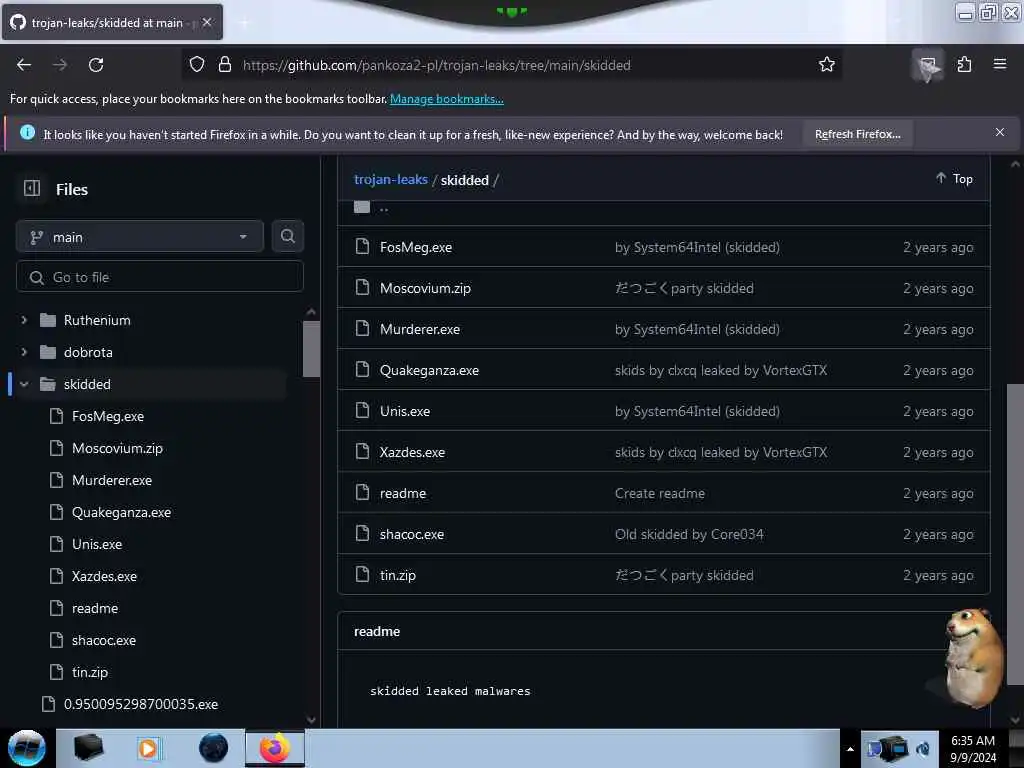This screenshot has height=768, width=1024.
Task: Open Murderer.exe in the file list
Action: click(420, 329)
